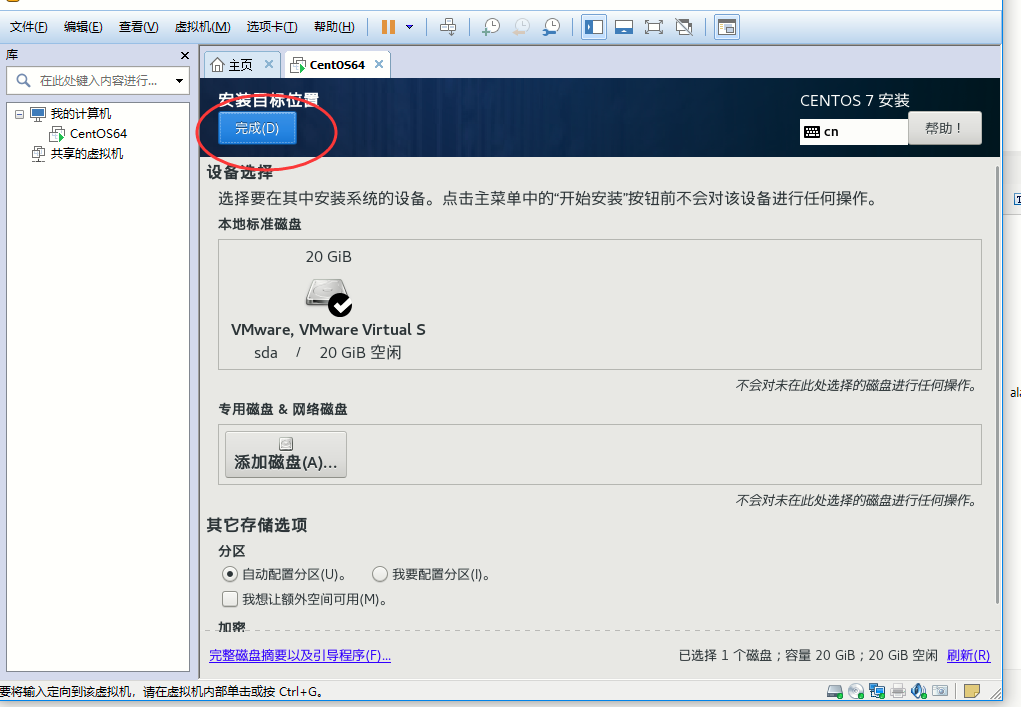Revert to the previous snapshot
This screenshot has width=1021, height=707.
(x=522, y=27)
